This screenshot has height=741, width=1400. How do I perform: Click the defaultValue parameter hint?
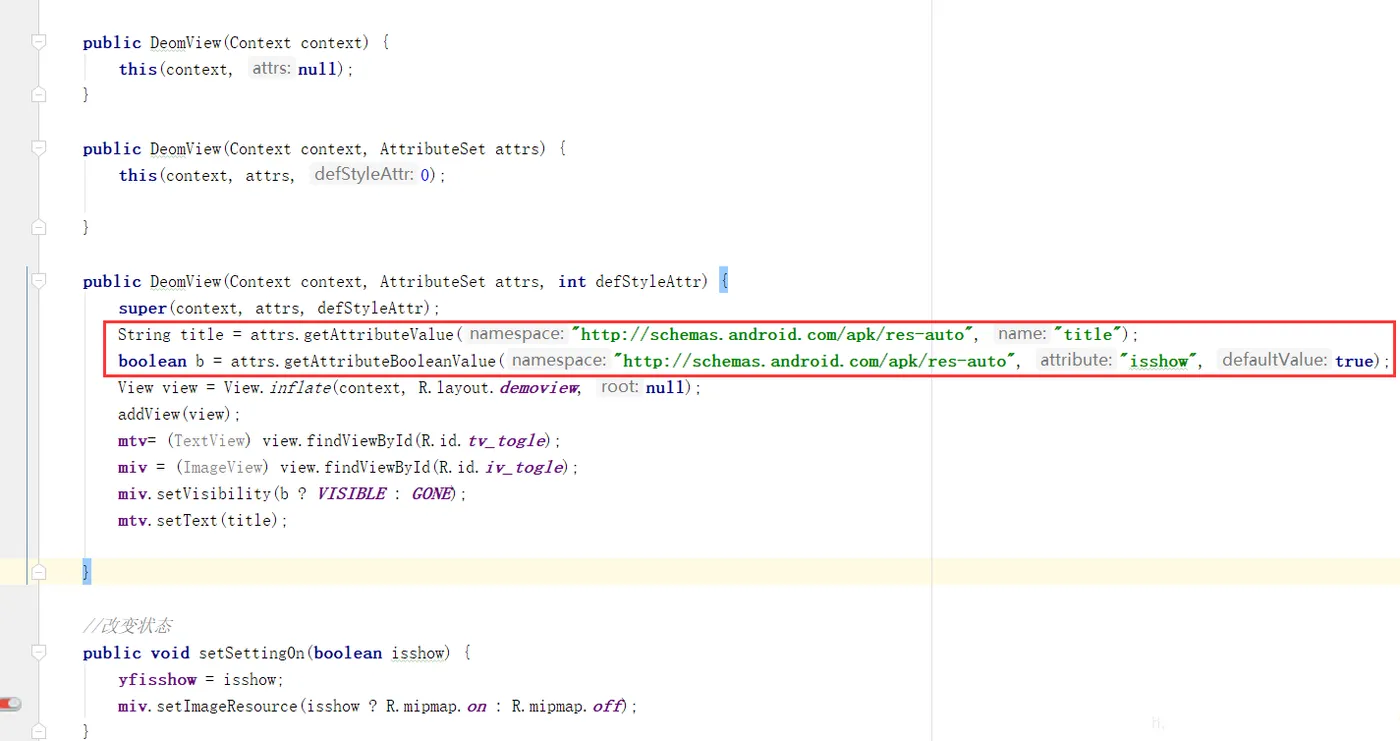point(1274,360)
